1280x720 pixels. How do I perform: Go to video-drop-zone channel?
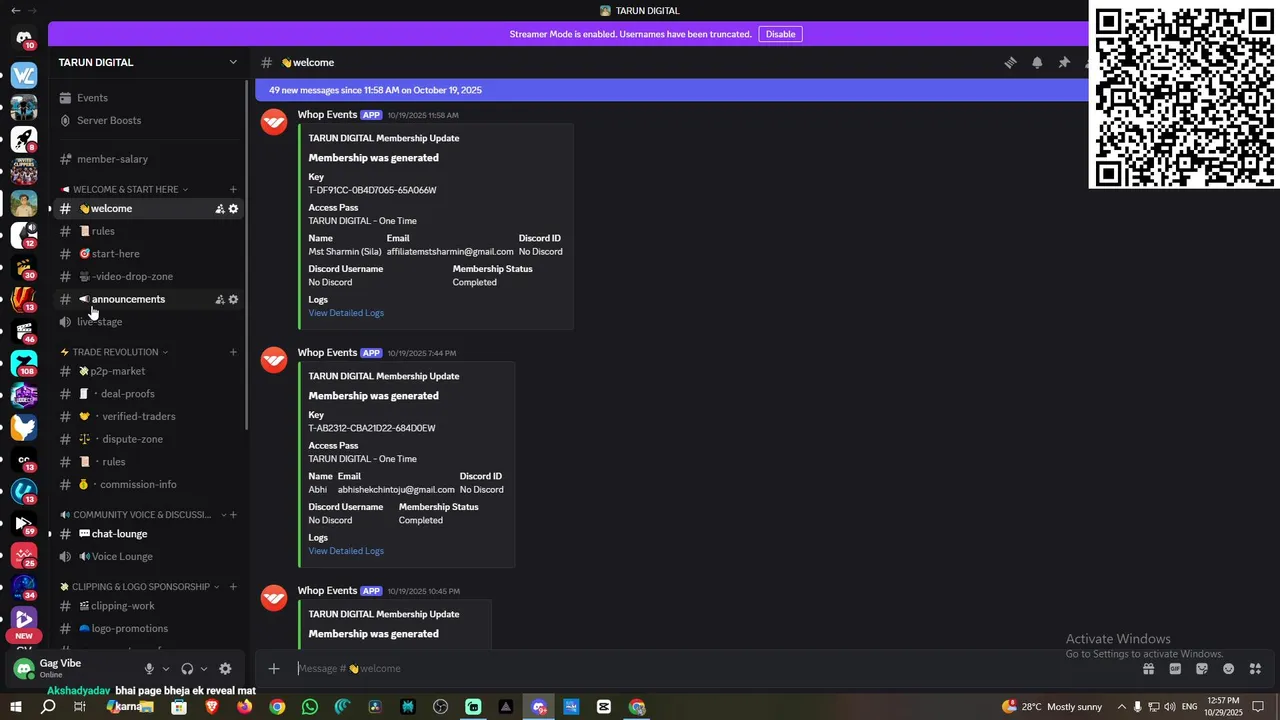pyautogui.click(x=148, y=277)
